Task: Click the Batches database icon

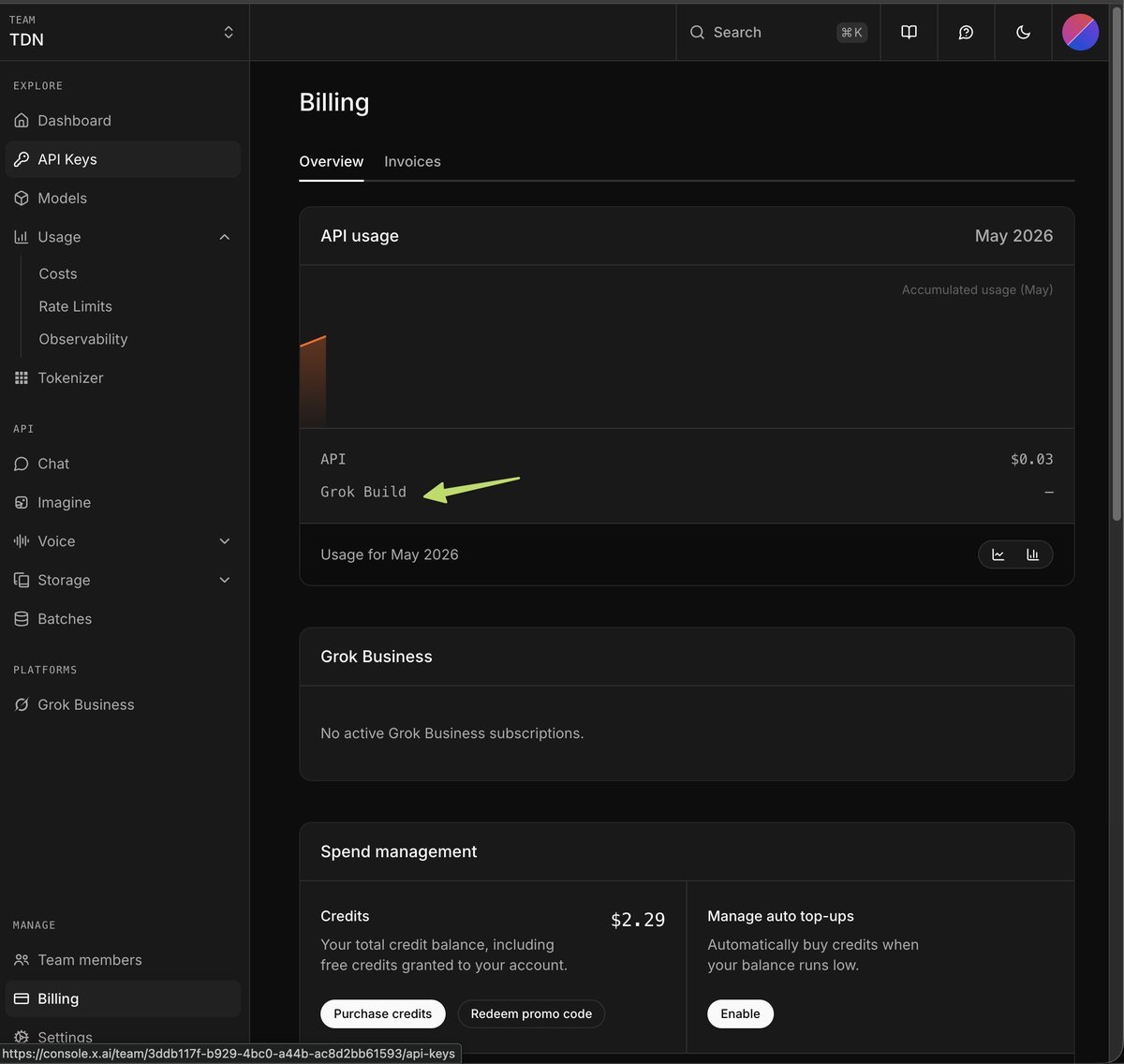Action: click(x=22, y=619)
